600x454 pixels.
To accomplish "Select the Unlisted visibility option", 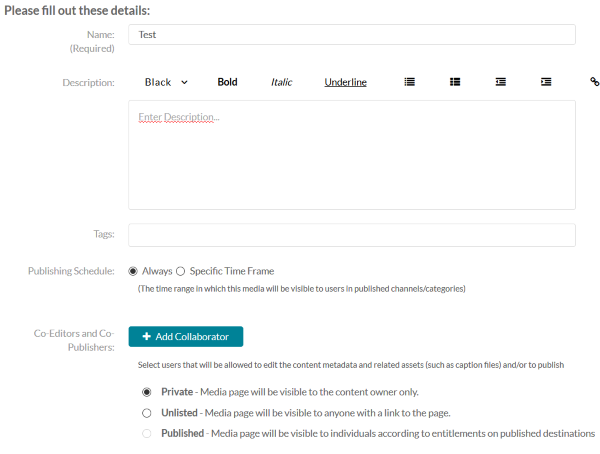I will 147,413.
